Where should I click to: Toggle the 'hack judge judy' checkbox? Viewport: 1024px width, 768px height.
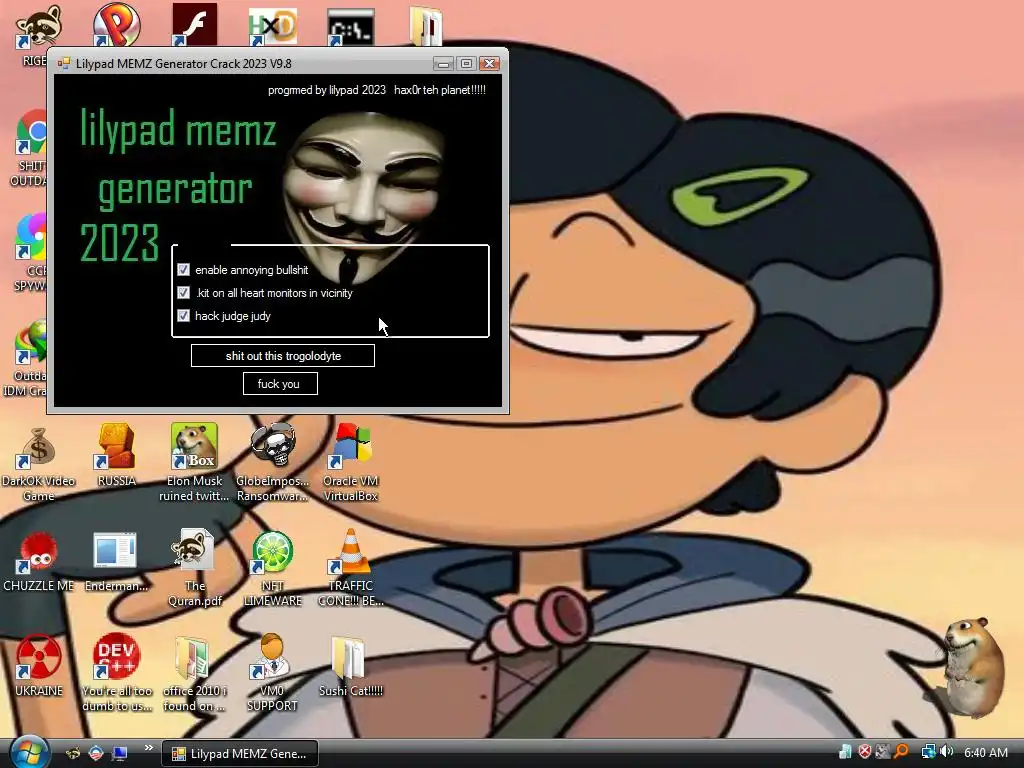pos(184,315)
